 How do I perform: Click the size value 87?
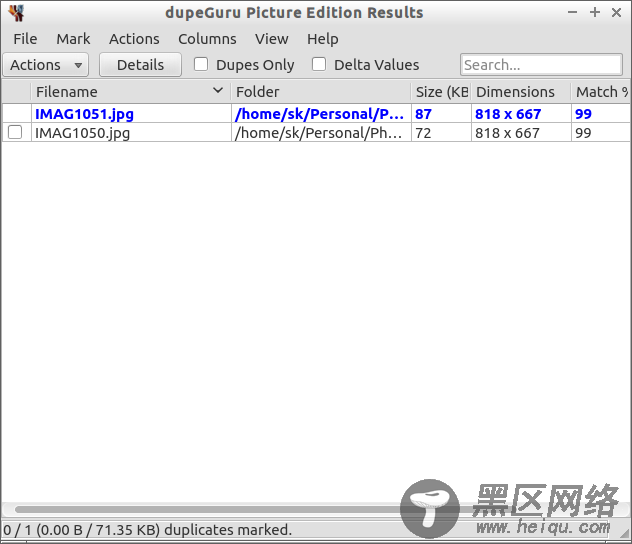click(423, 114)
